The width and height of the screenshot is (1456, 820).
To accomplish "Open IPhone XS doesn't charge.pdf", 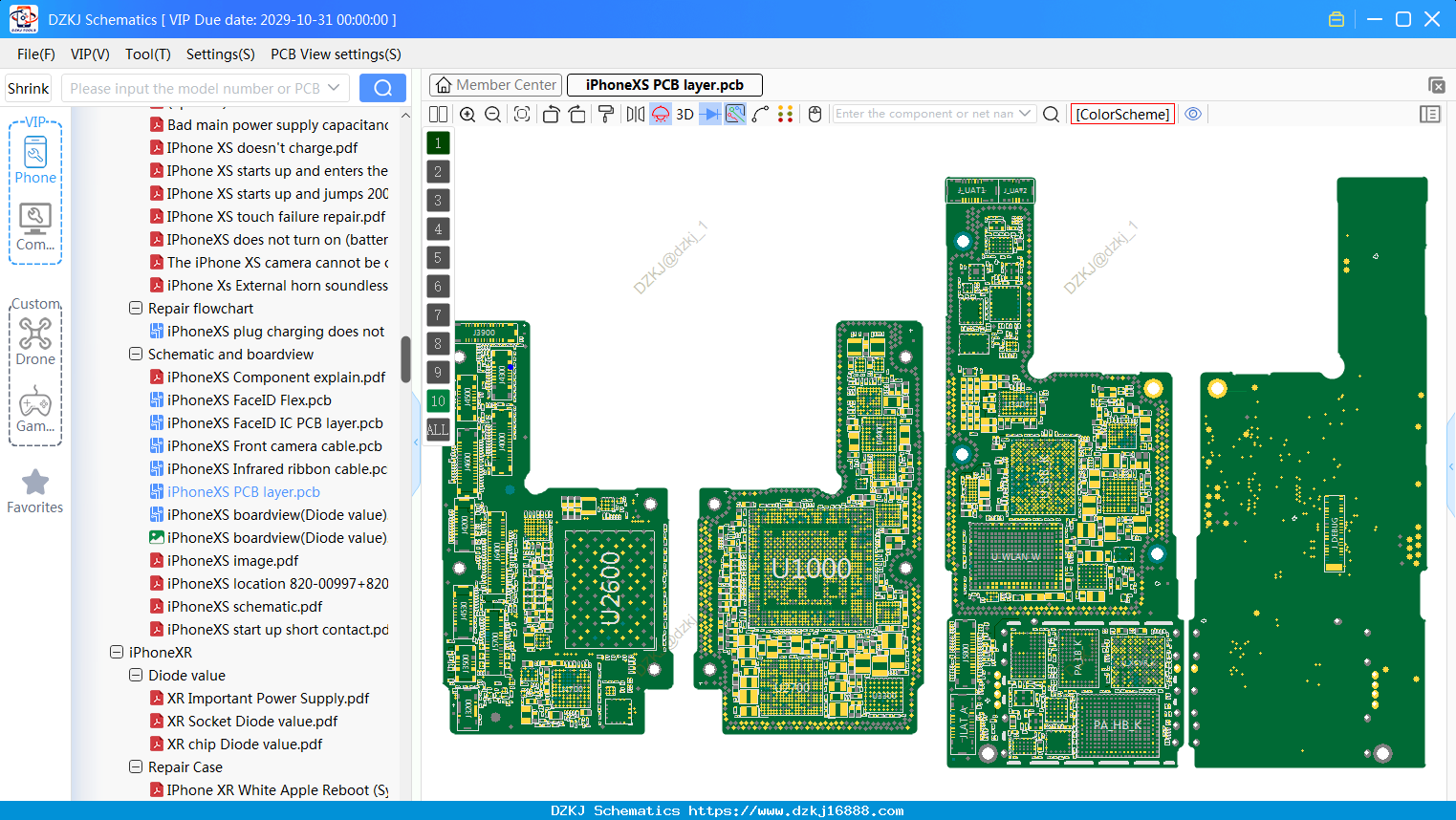I will click(262, 148).
